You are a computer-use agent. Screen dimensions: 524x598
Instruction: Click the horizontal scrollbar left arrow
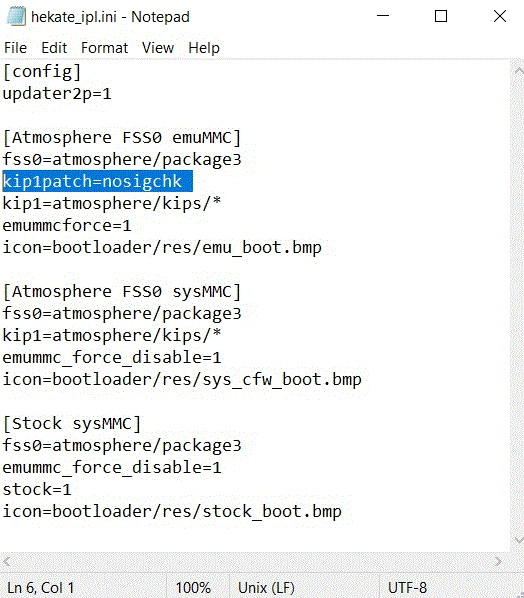coord(7,561)
